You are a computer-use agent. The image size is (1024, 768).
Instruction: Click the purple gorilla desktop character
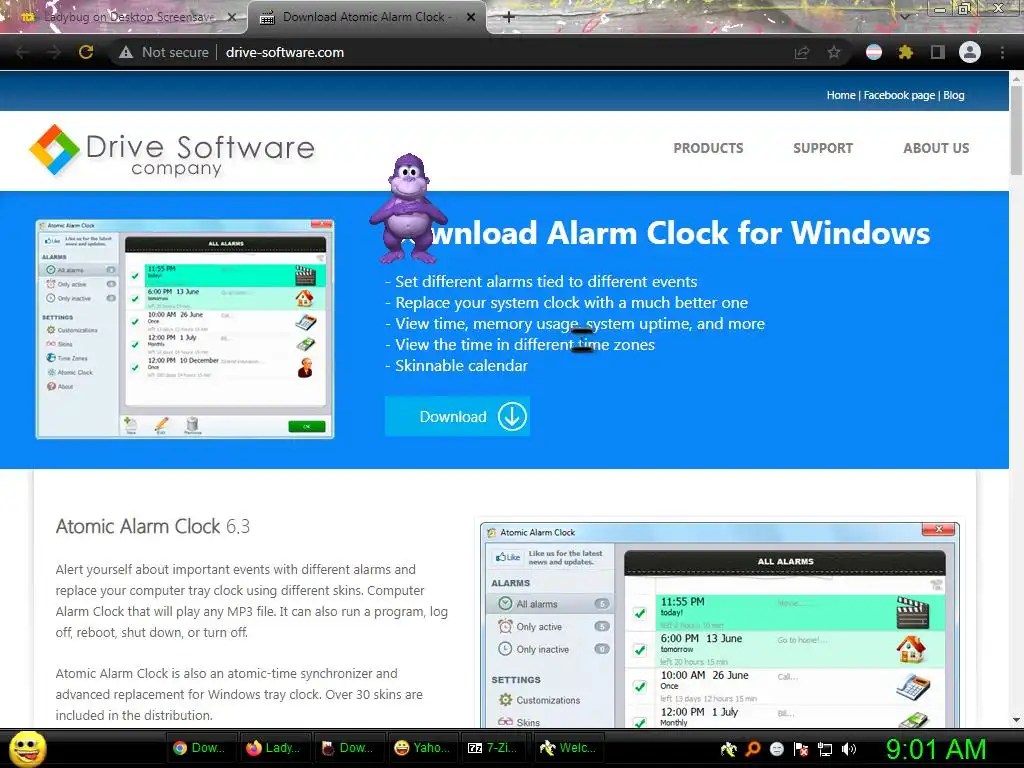click(x=408, y=209)
